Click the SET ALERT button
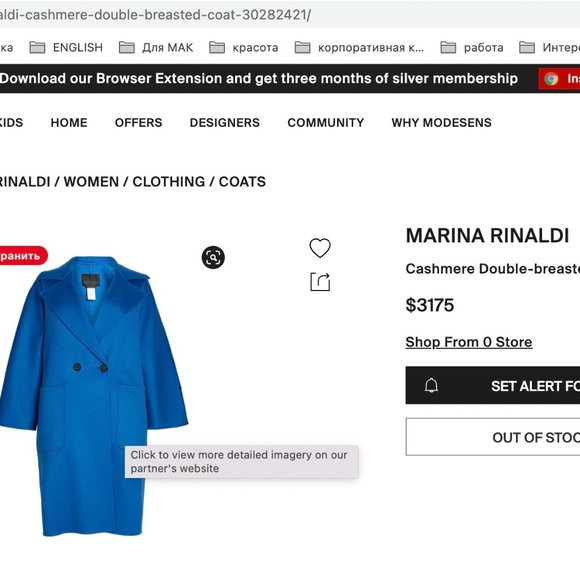Image resolution: width=580 pixels, height=580 pixels. [x=493, y=385]
